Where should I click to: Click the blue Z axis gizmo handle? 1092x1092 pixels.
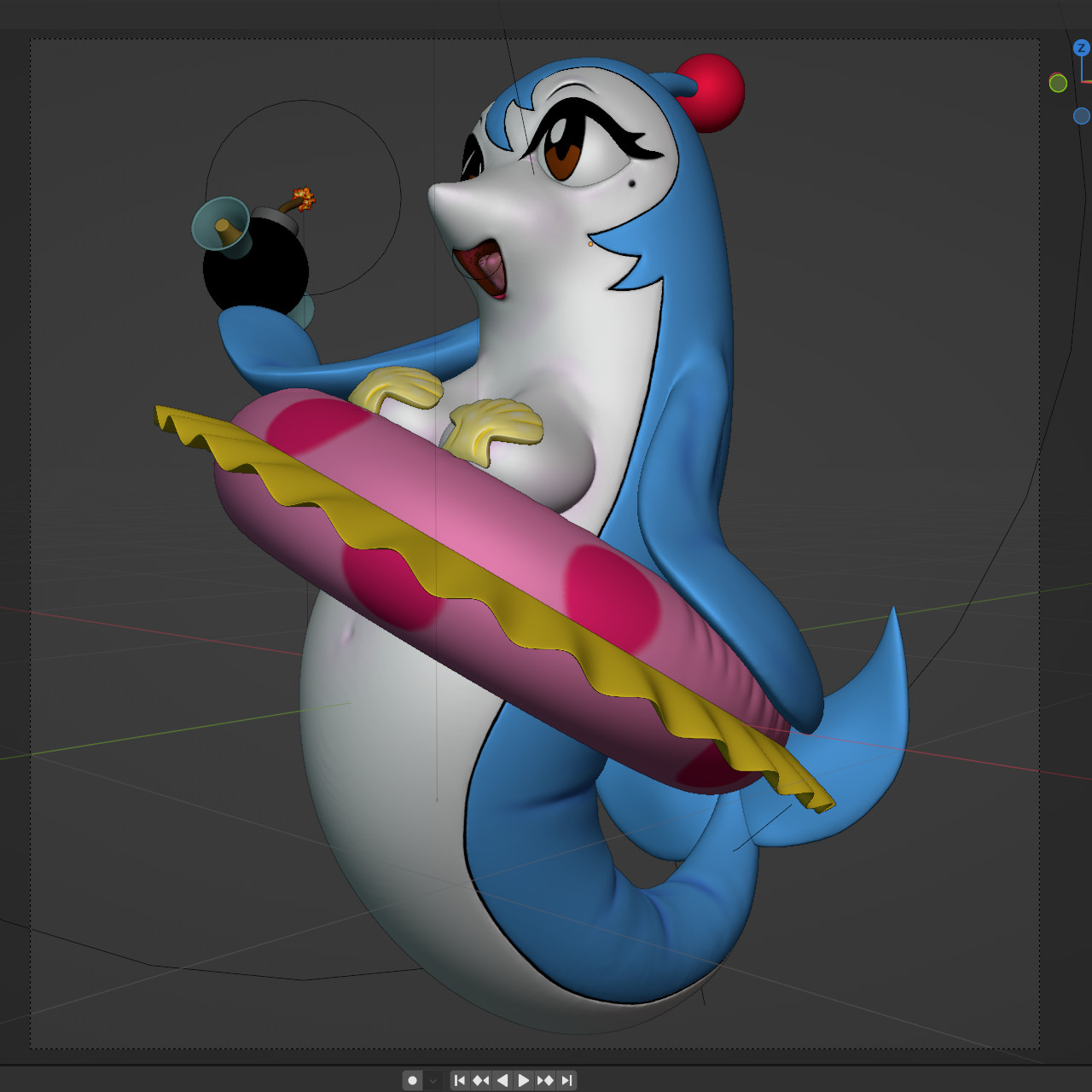[1082, 49]
